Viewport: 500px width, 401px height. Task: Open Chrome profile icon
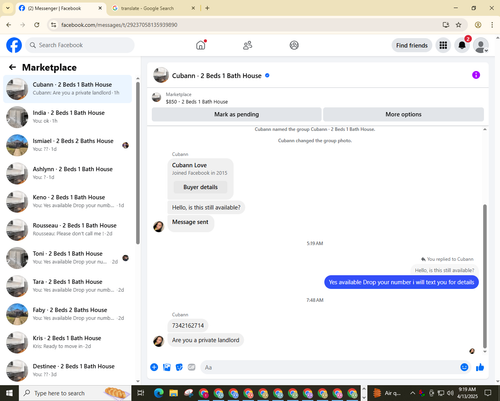pyautogui.click(x=478, y=25)
